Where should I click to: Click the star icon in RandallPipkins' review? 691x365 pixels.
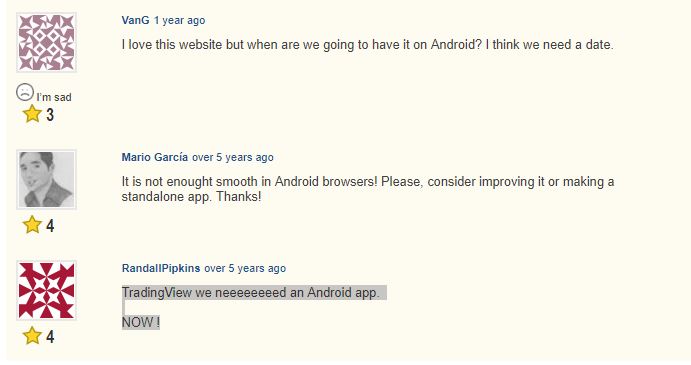(x=32, y=335)
